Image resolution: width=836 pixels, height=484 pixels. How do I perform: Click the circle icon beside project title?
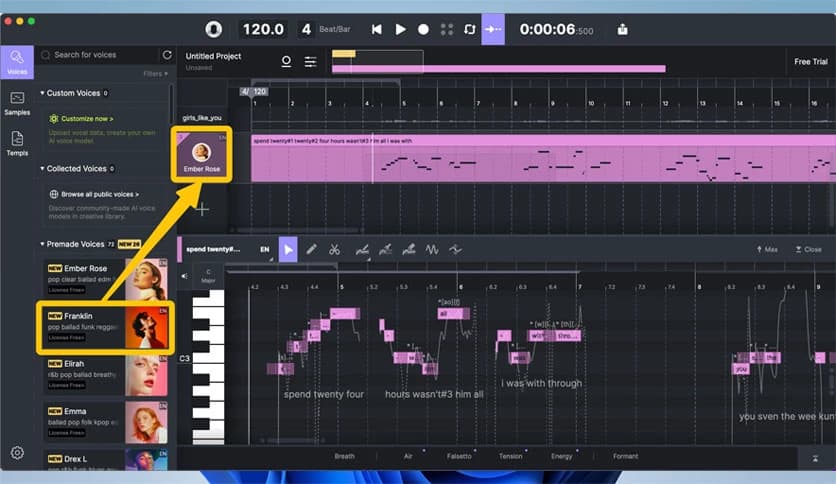coord(286,62)
